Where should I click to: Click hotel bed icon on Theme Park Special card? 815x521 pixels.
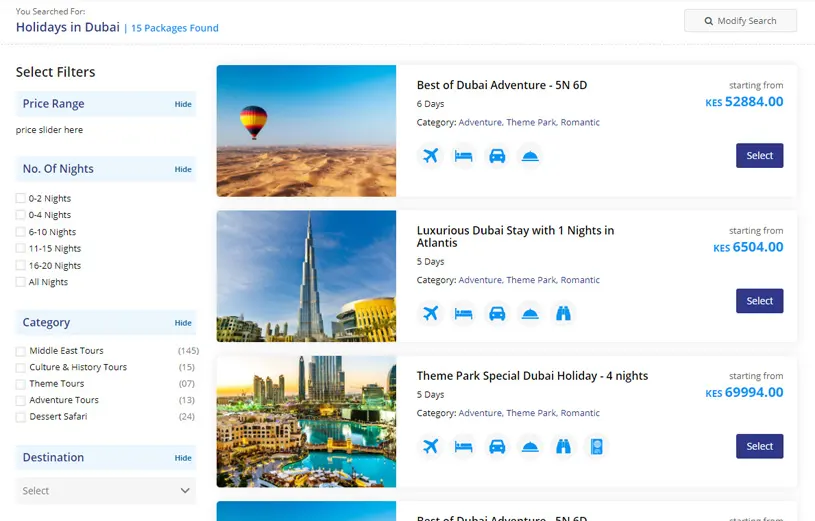point(463,446)
